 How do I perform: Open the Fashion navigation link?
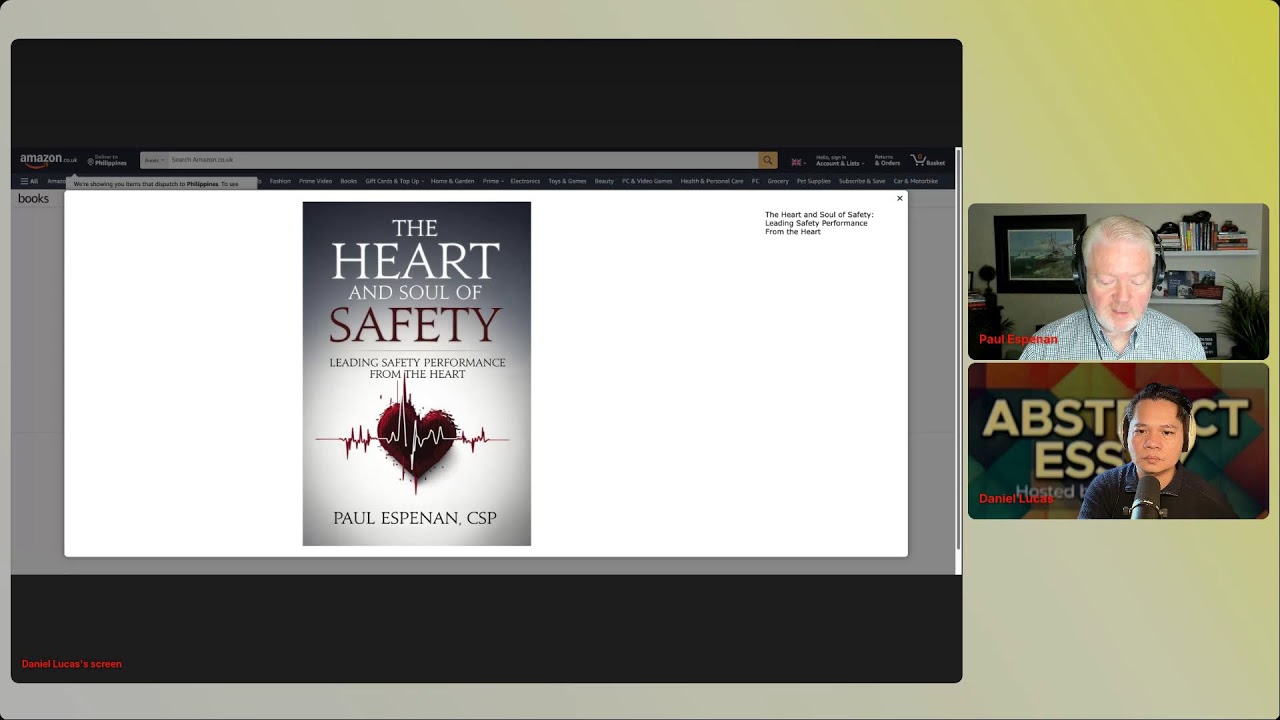pos(280,181)
